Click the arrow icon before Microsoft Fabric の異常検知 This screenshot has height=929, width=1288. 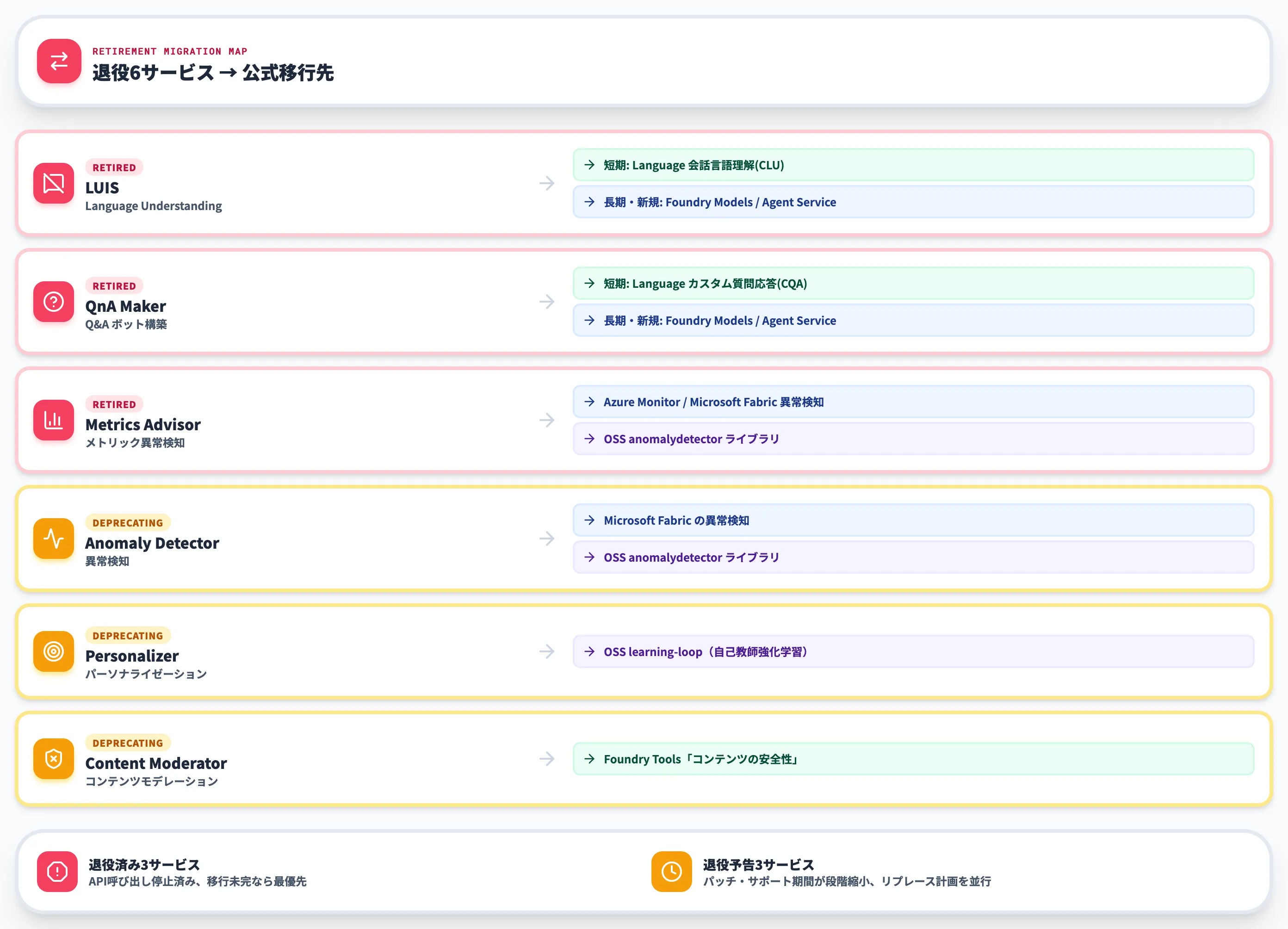coord(589,520)
